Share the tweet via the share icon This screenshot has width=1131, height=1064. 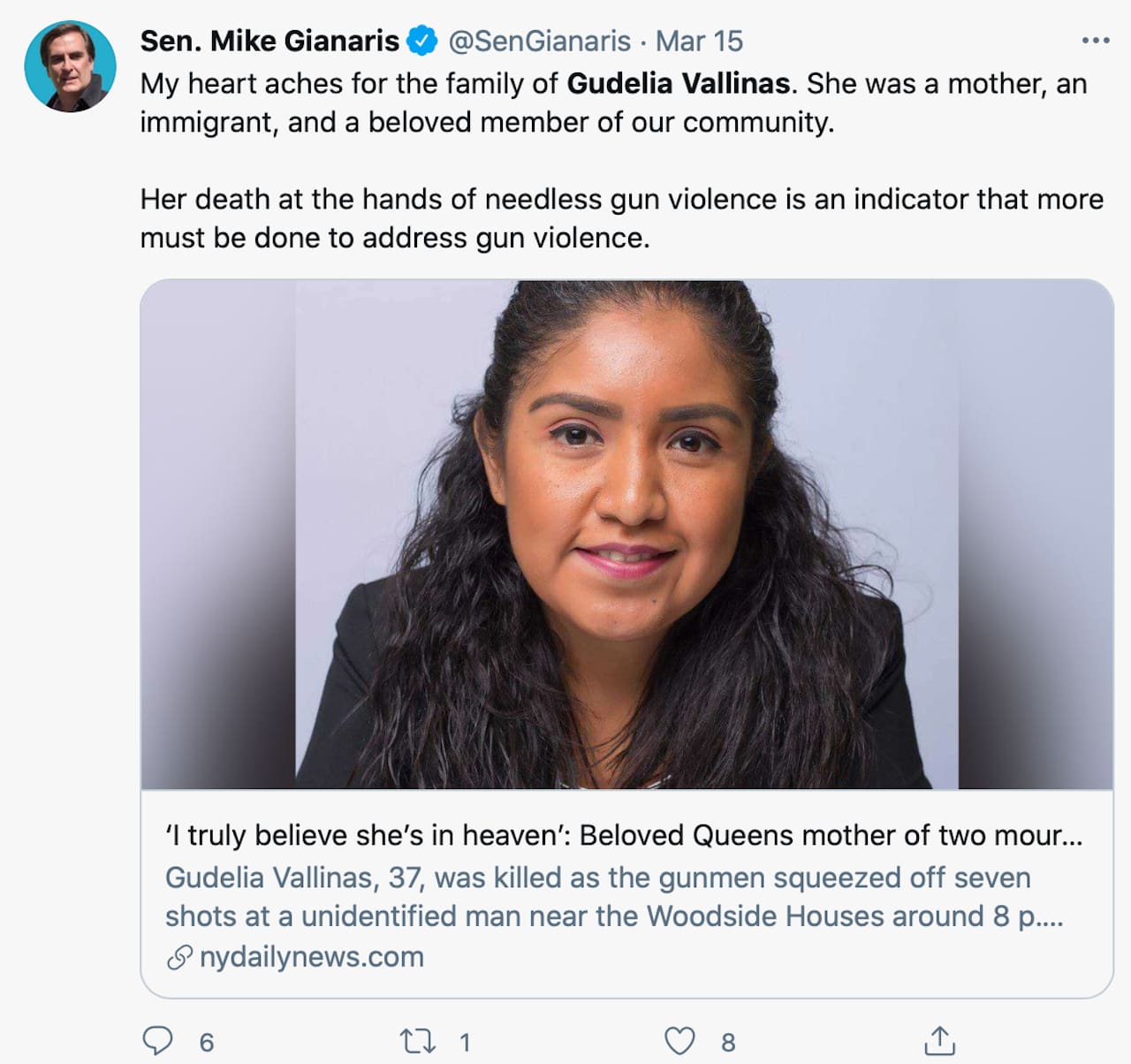[939, 1041]
